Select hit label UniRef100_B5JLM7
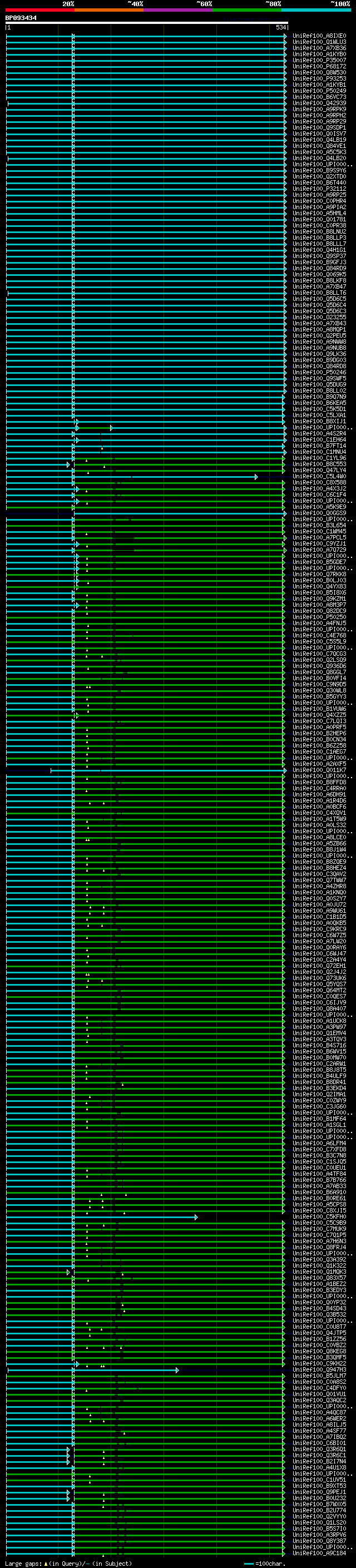 point(319,1376)
